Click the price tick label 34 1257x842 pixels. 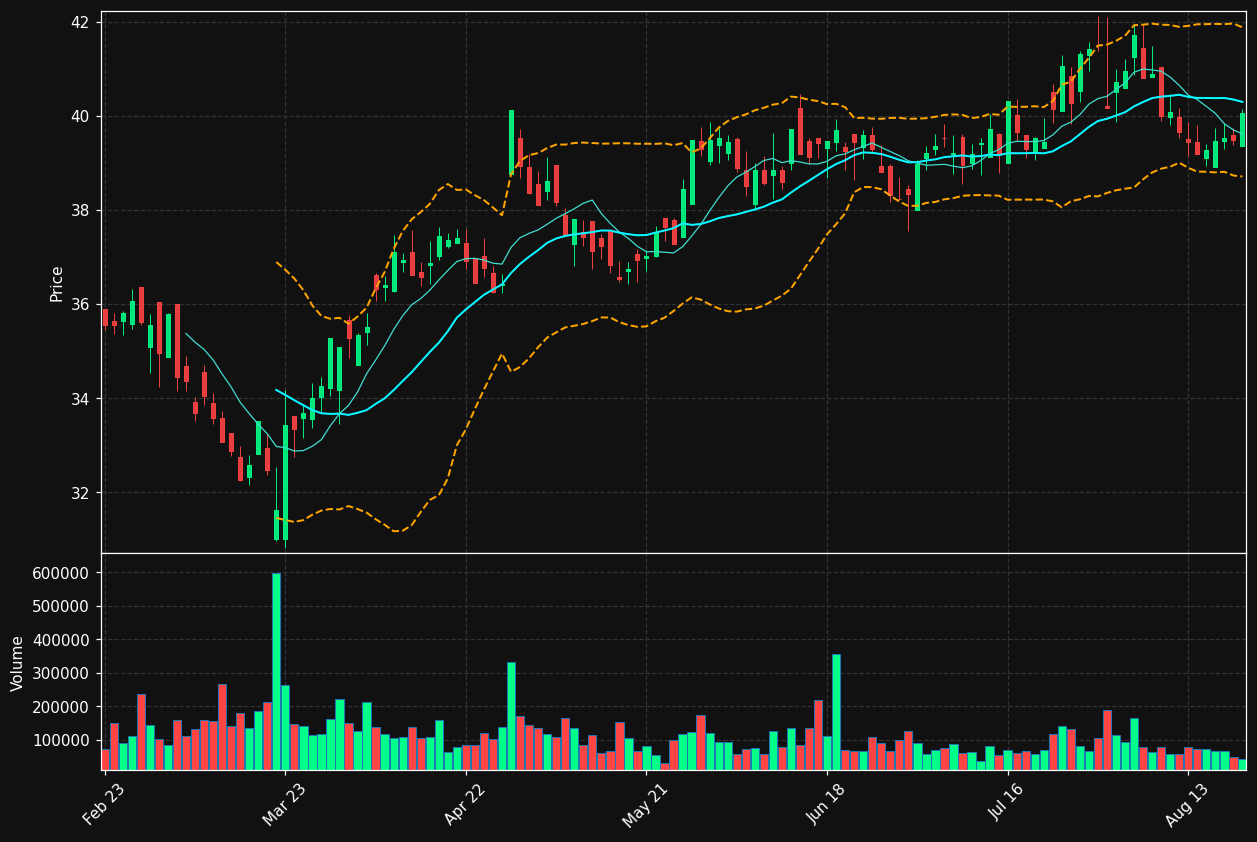[x=81, y=399]
